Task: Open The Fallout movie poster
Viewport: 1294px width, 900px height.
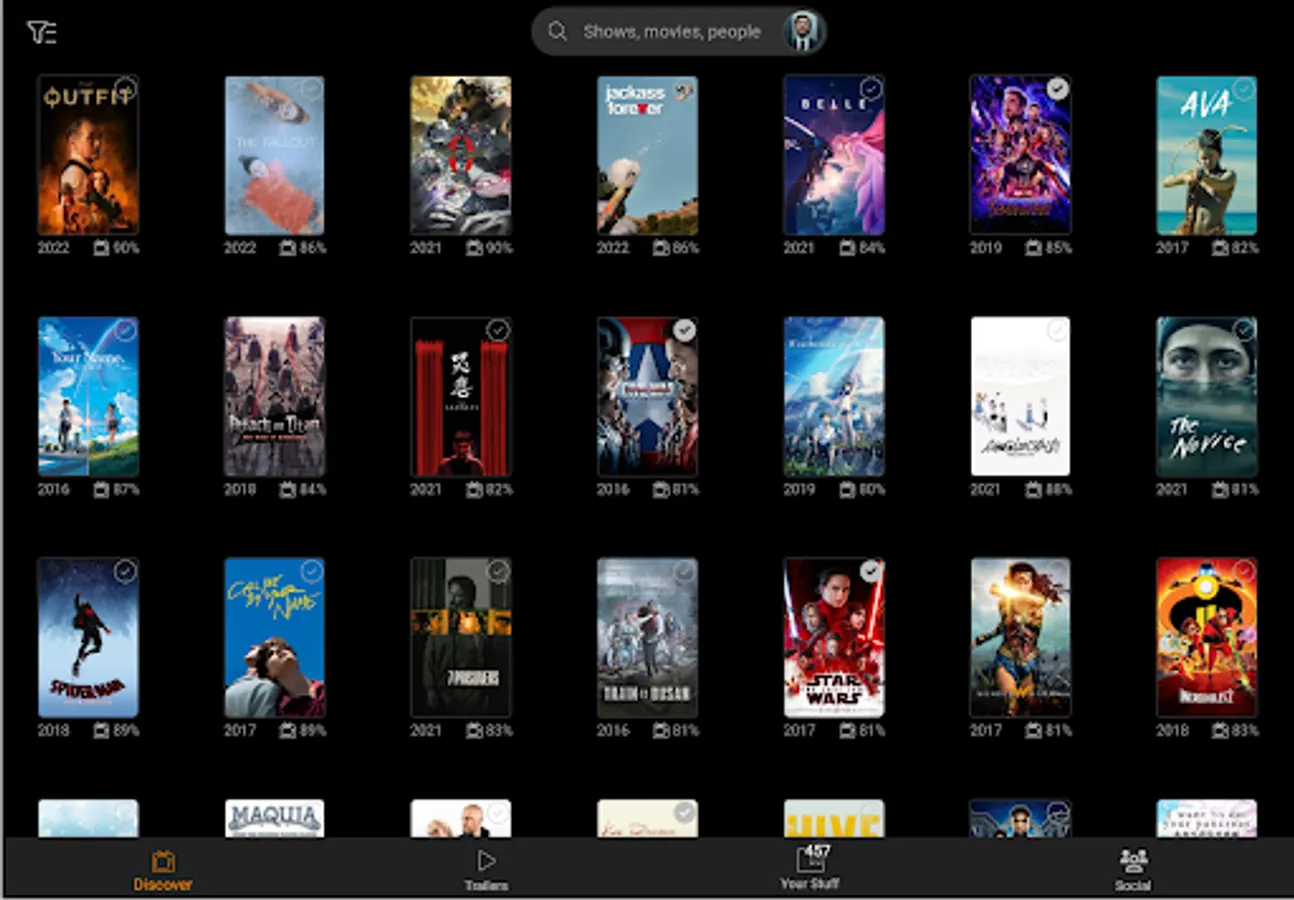Action: pos(274,155)
